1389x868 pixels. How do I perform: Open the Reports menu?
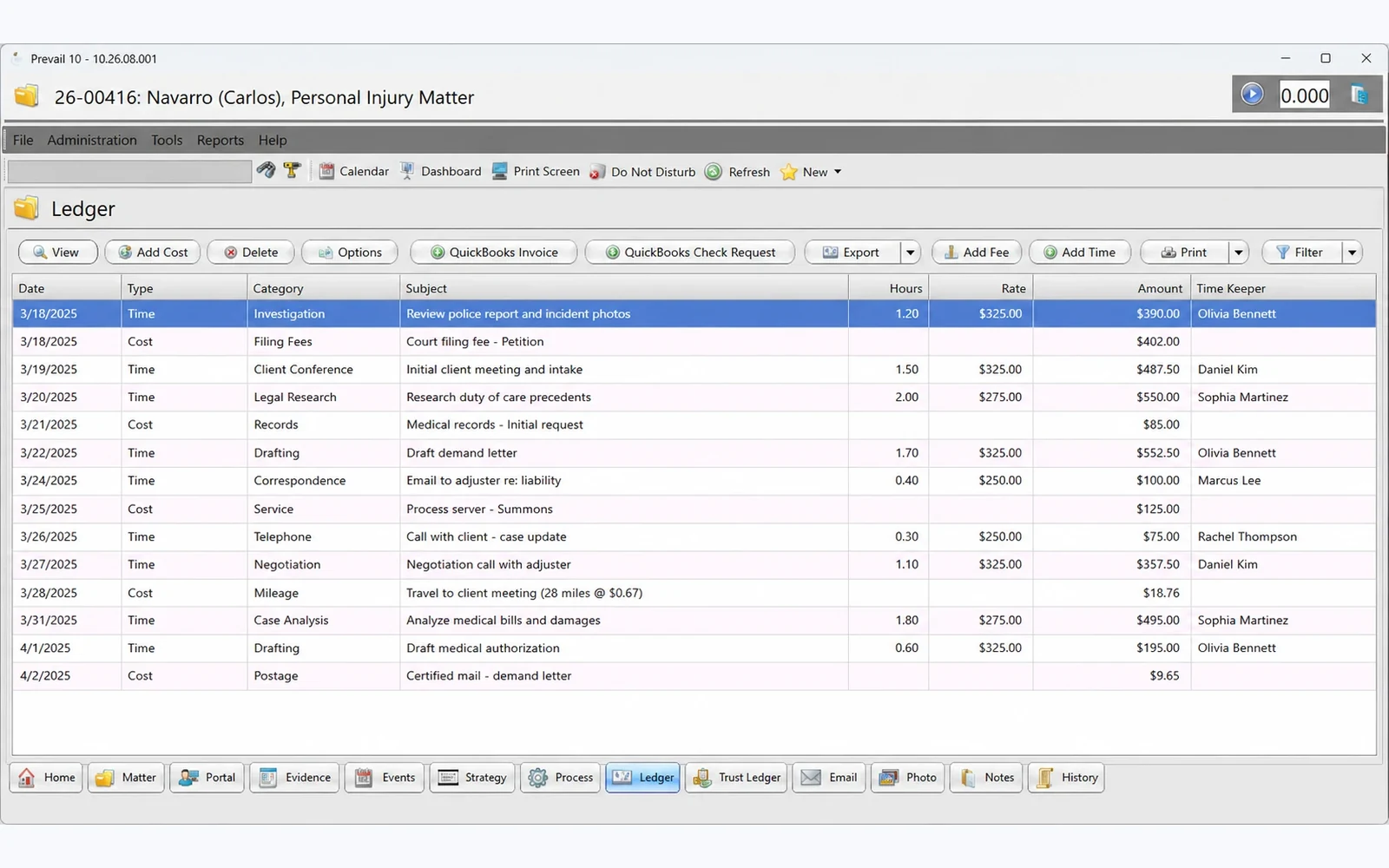coord(221,140)
